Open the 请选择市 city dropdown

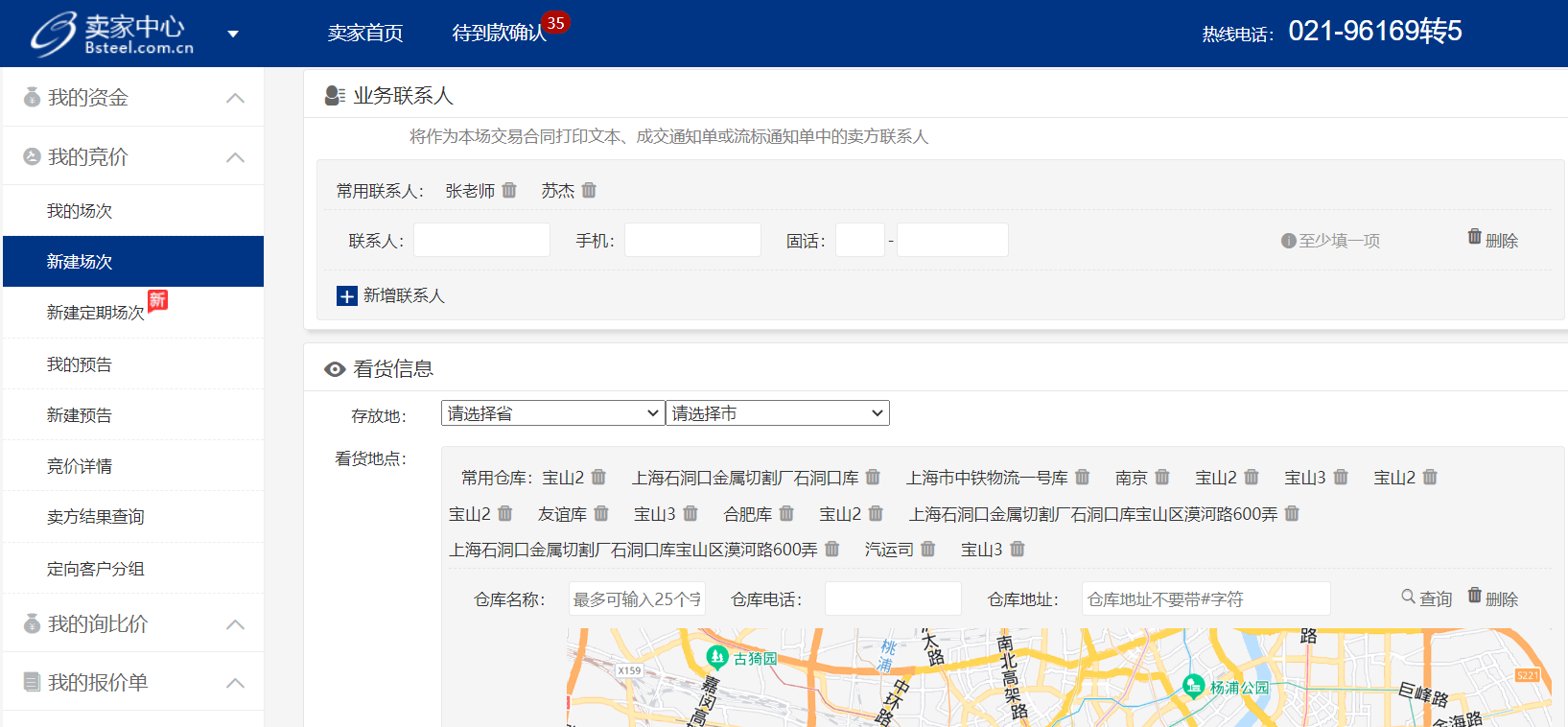point(777,413)
